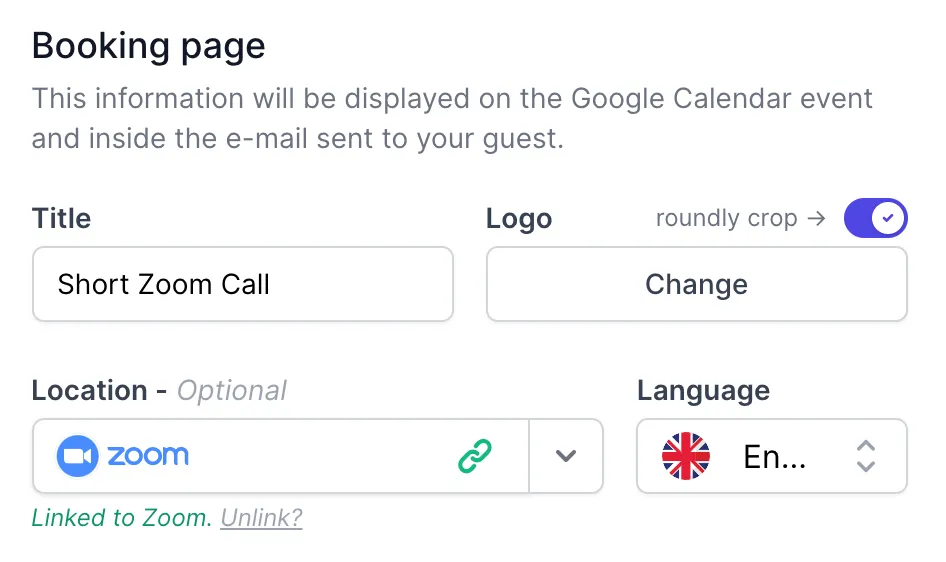The width and height of the screenshot is (946, 562).
Task: Disable the roundly crop toggle
Action: (875, 218)
